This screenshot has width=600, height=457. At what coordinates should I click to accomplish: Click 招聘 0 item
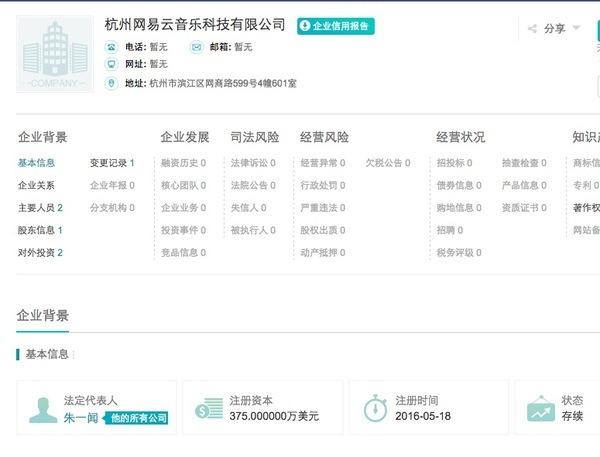pos(450,230)
